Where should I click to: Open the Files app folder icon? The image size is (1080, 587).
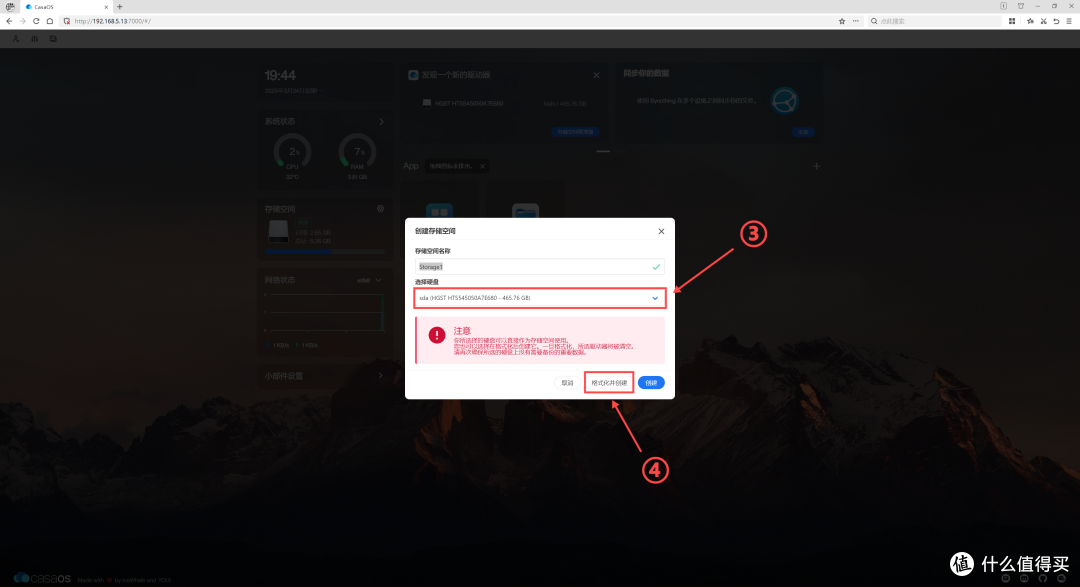[x=525, y=210]
